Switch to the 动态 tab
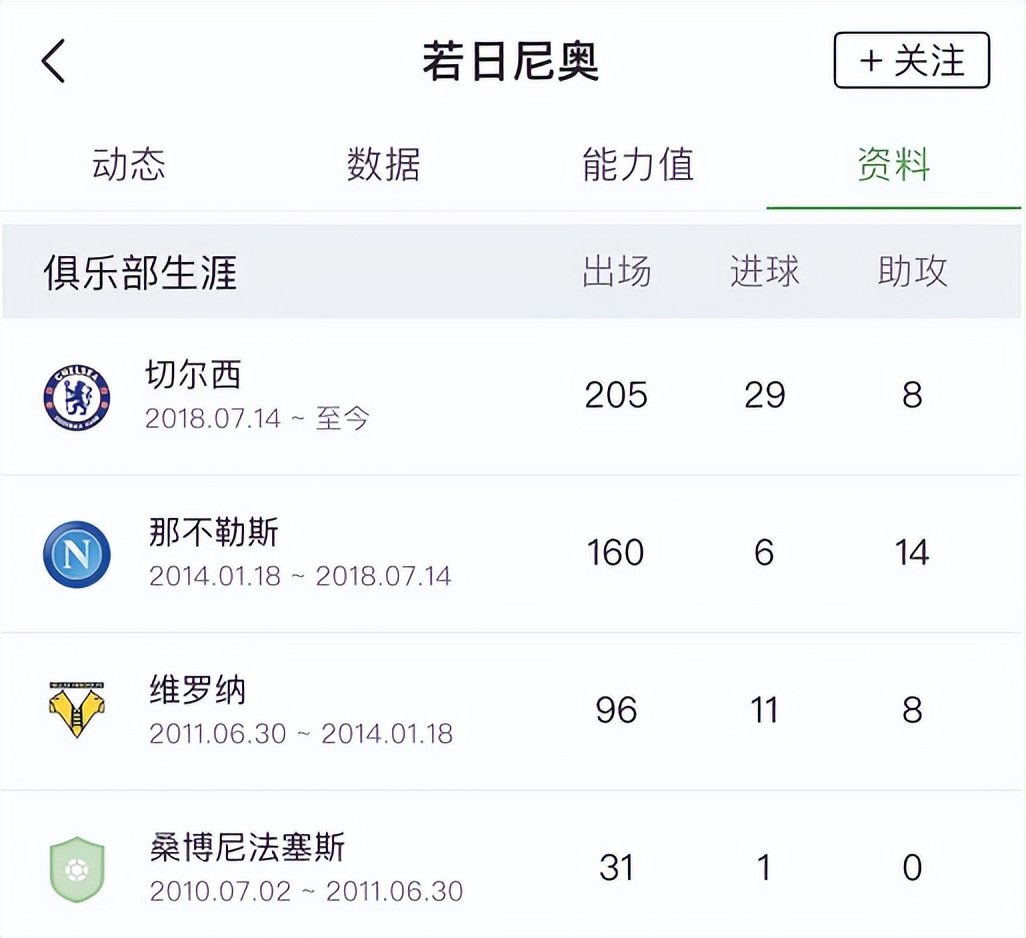This screenshot has width=1026, height=938. (129, 165)
